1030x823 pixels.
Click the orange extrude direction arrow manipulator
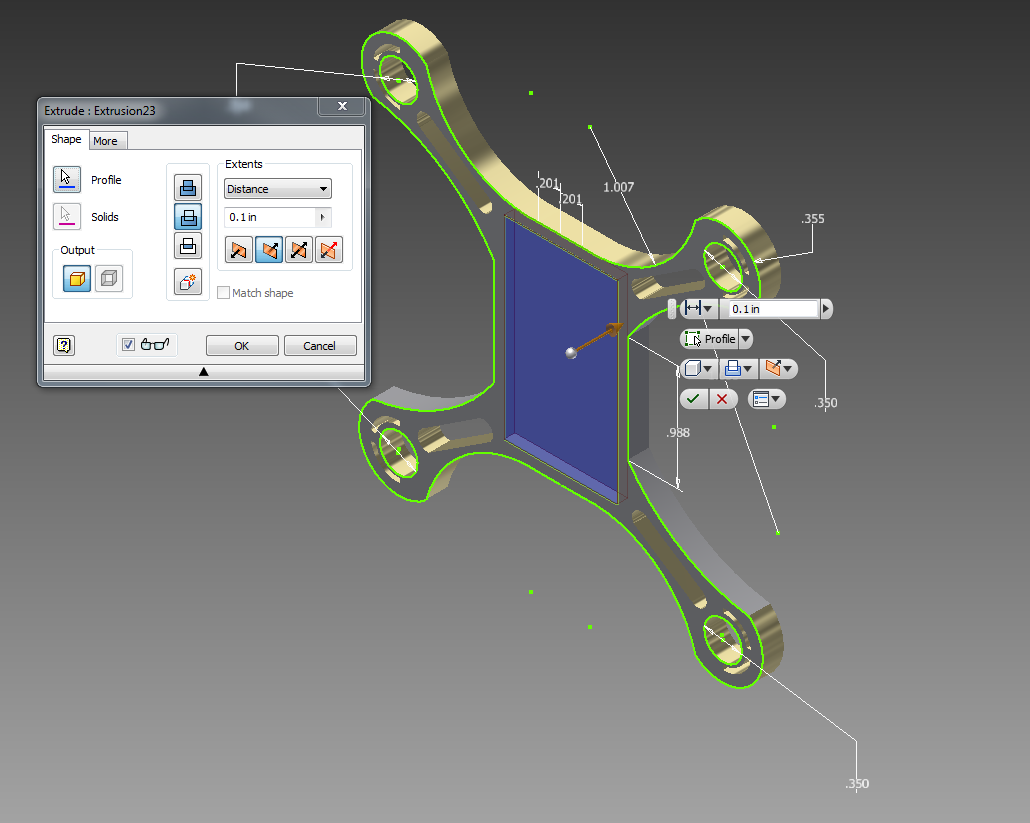pyautogui.click(x=614, y=329)
